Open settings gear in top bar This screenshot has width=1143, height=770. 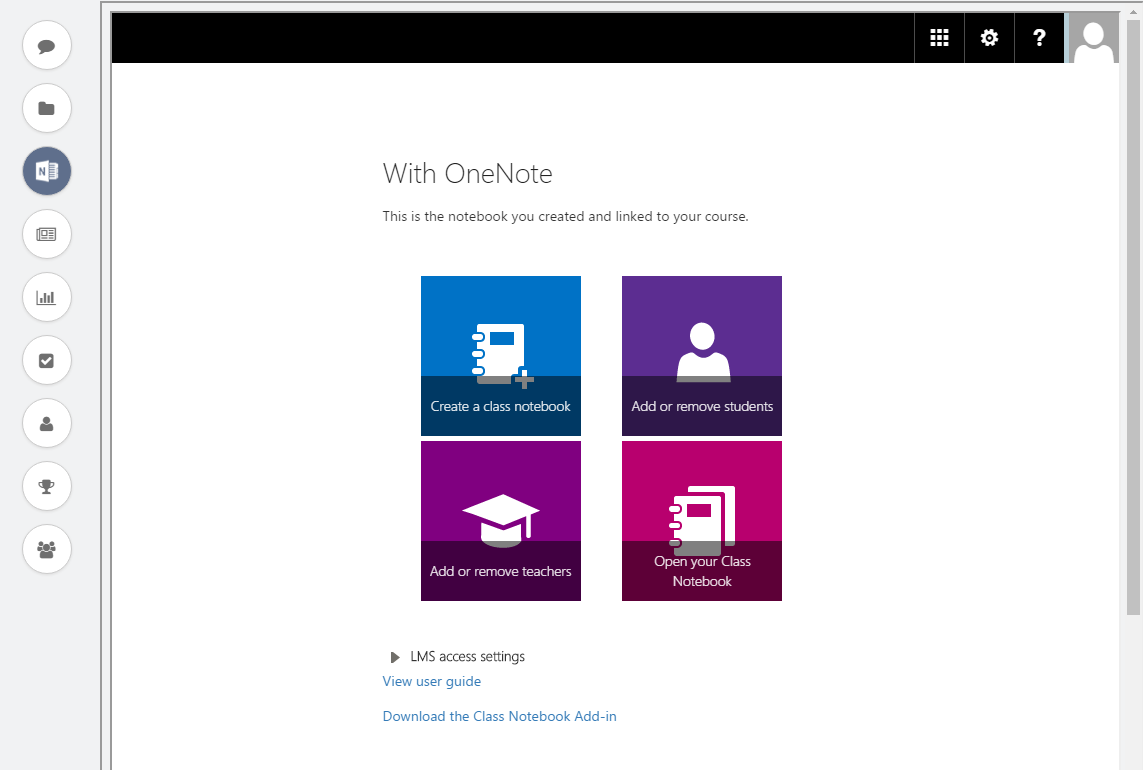point(989,38)
